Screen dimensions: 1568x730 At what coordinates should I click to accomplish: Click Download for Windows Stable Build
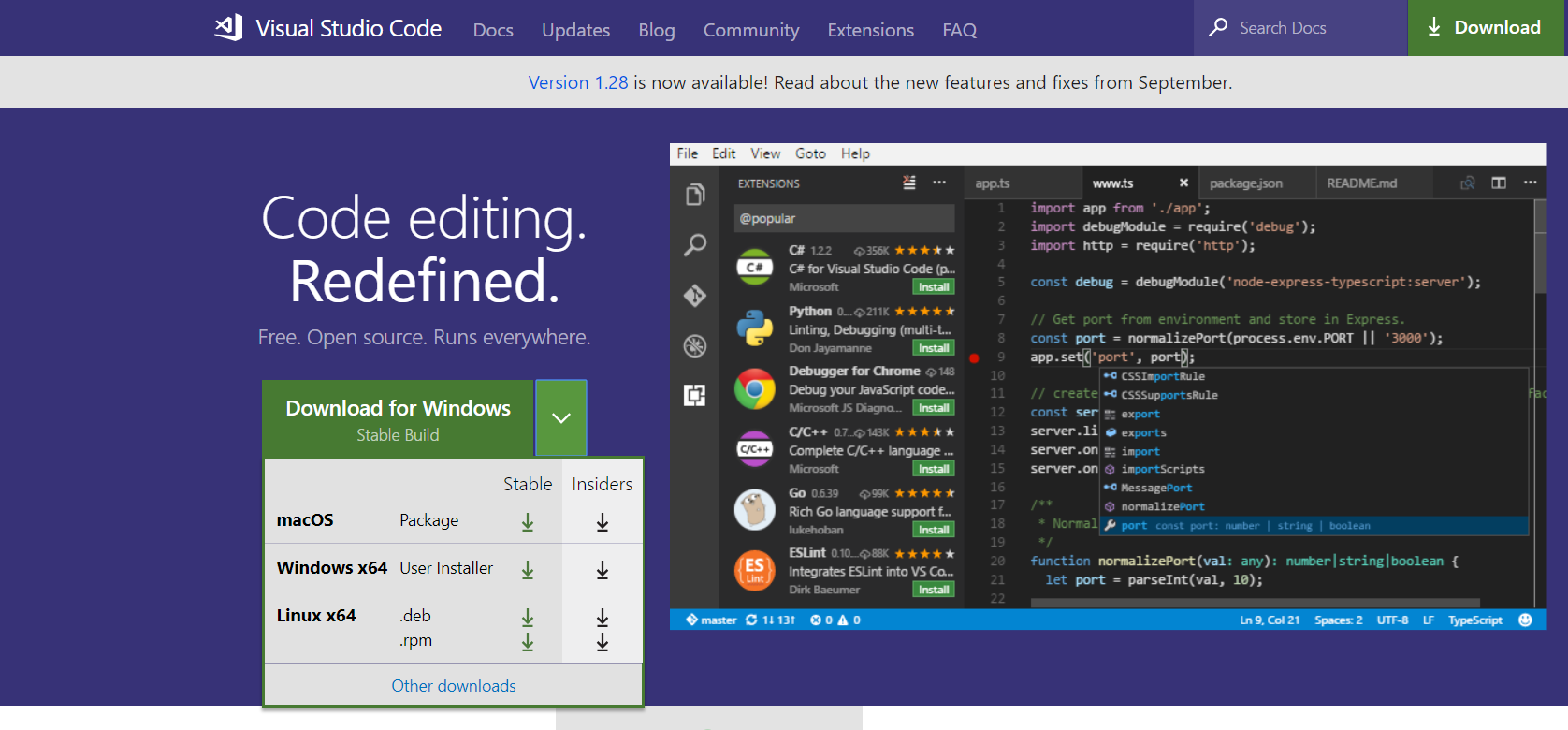point(398,418)
